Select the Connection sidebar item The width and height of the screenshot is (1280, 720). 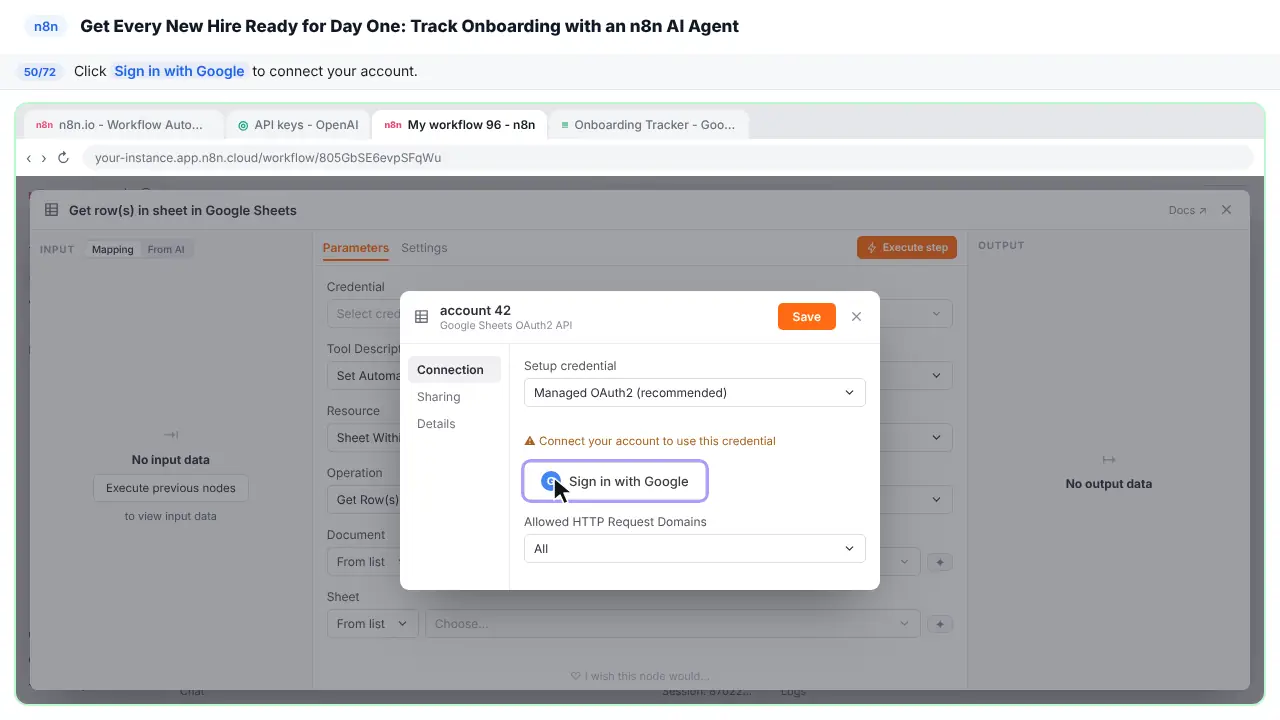pyautogui.click(x=454, y=370)
